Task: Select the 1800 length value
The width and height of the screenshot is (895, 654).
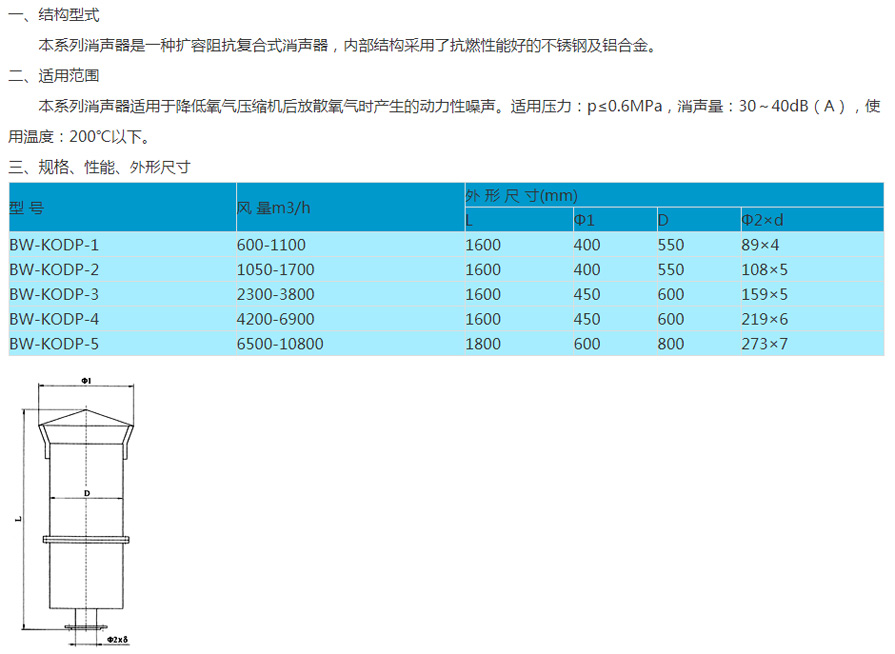Action: pos(483,344)
